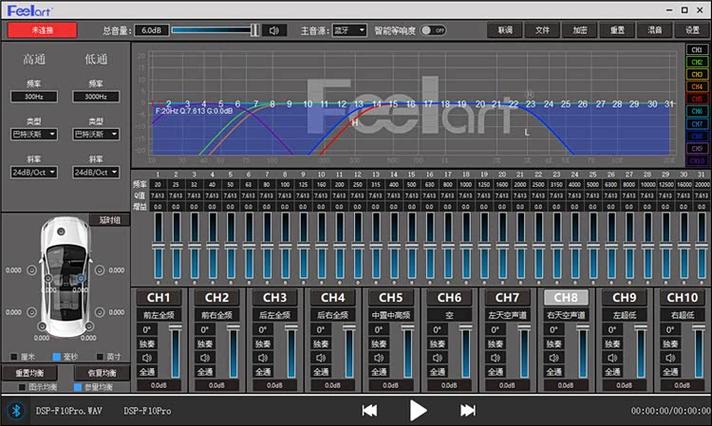Screen dimensions: 712x426
Task: Select upper-left outside speaker beside car
Action: point(32,270)
